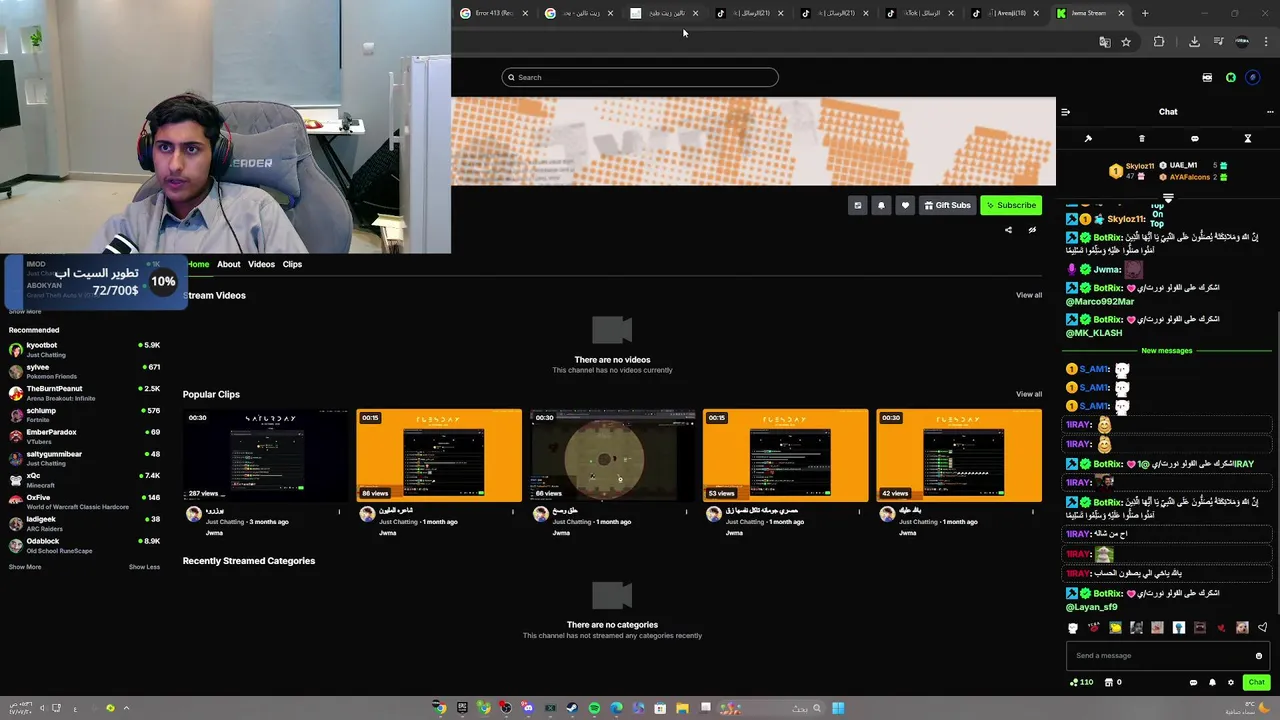Click the Gift Subs button
This screenshot has height=720, width=1280.
tap(947, 205)
